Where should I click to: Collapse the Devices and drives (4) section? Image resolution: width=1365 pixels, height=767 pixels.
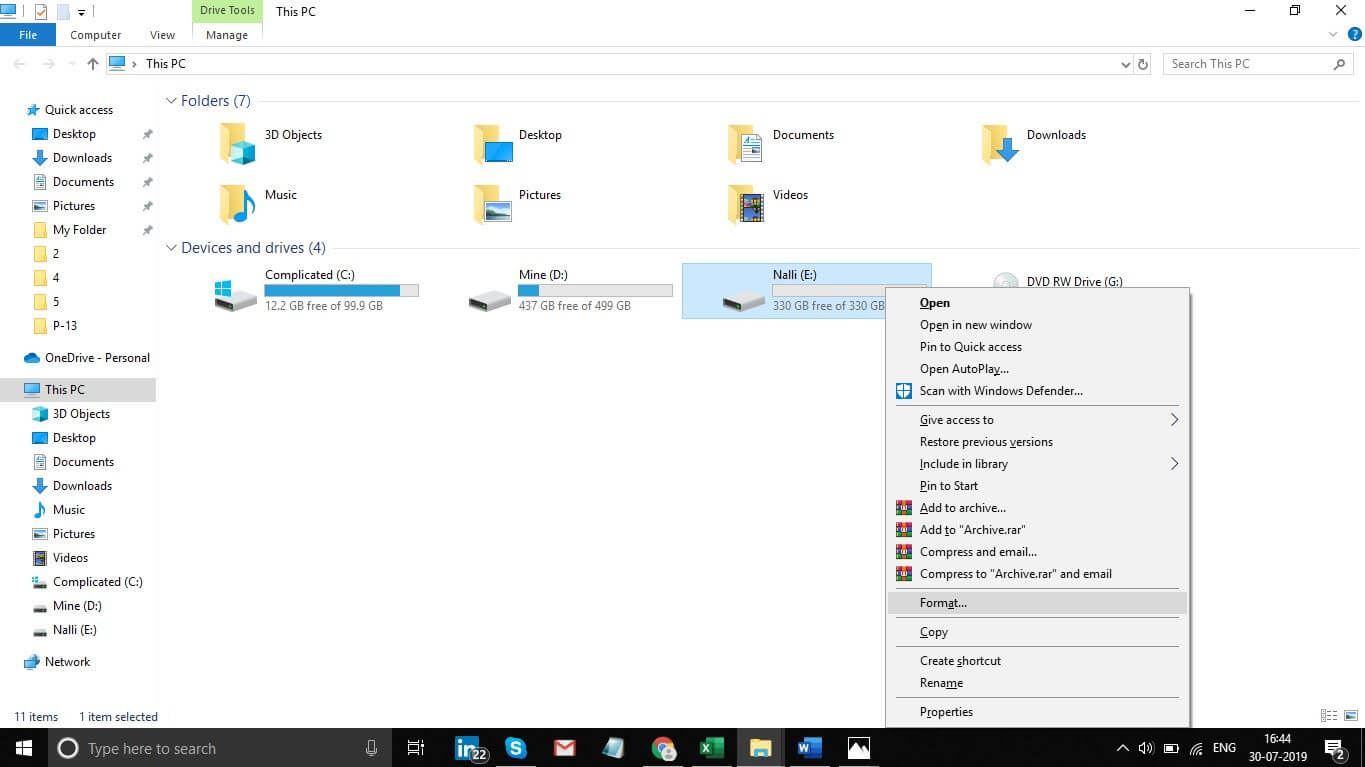(172, 248)
